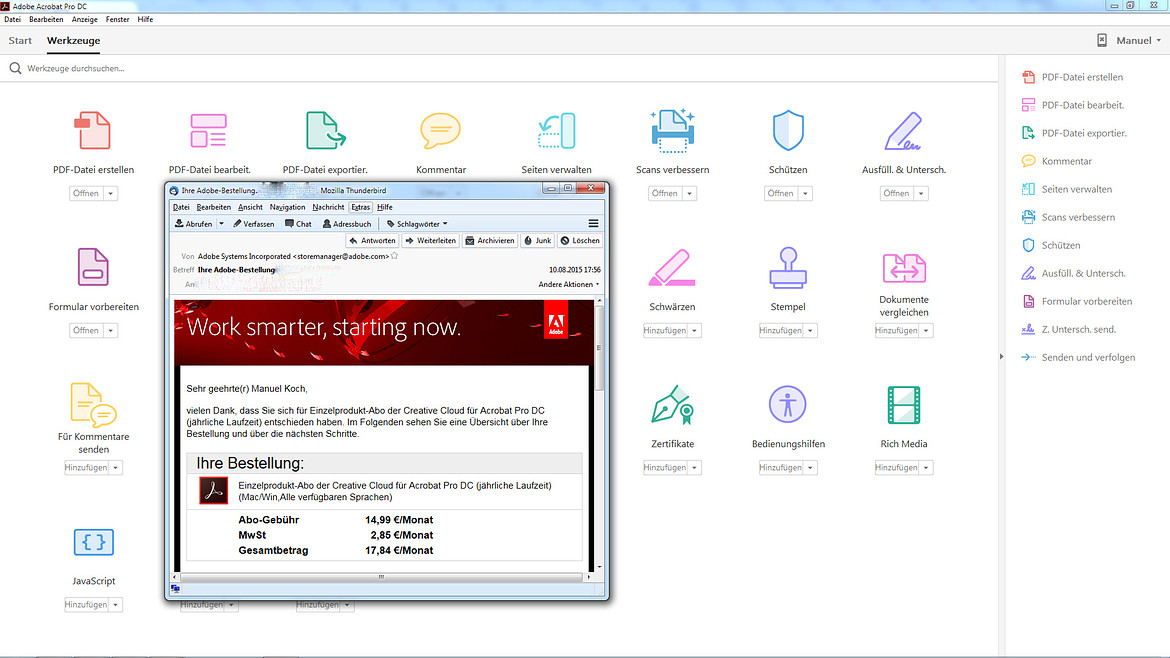Expand dropdown arrow beside Rich Media Hinzufügen
The image size is (1170, 658).
(x=926, y=468)
